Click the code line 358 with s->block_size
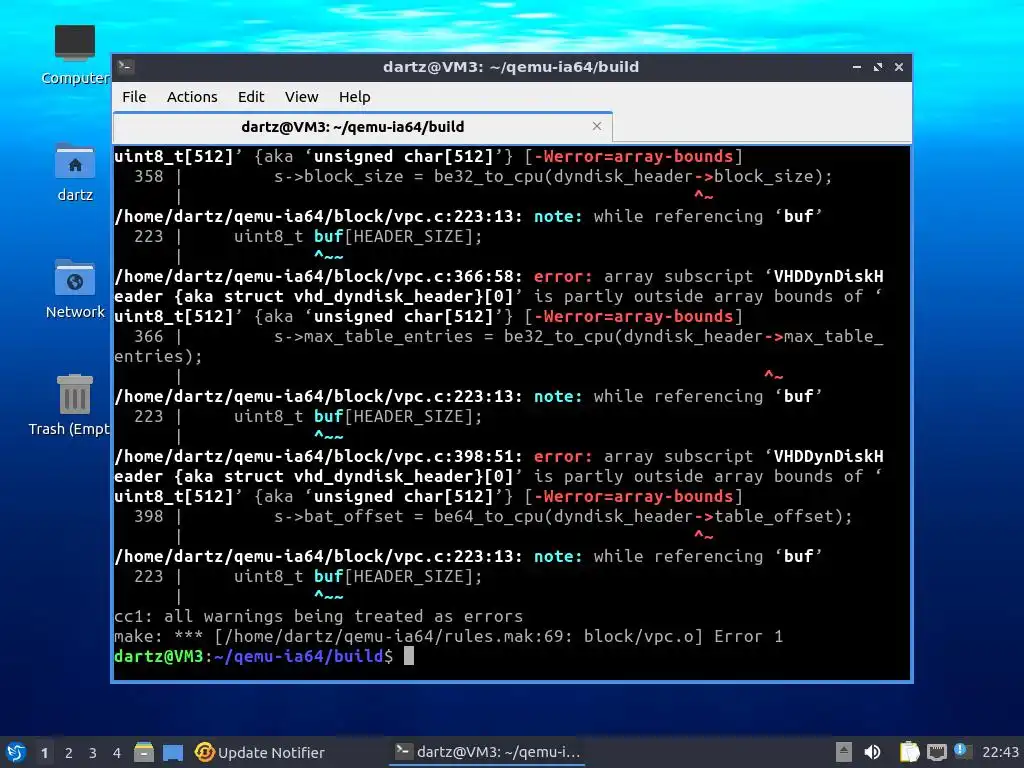 coord(483,176)
